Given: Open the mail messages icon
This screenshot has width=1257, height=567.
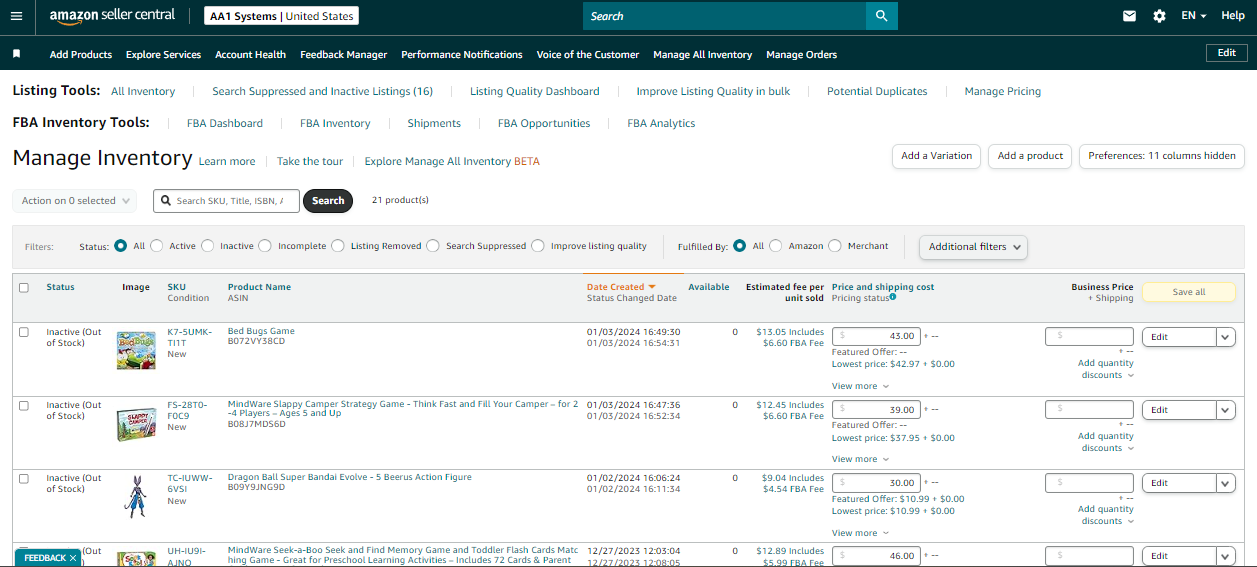Looking at the screenshot, I should click(1129, 16).
